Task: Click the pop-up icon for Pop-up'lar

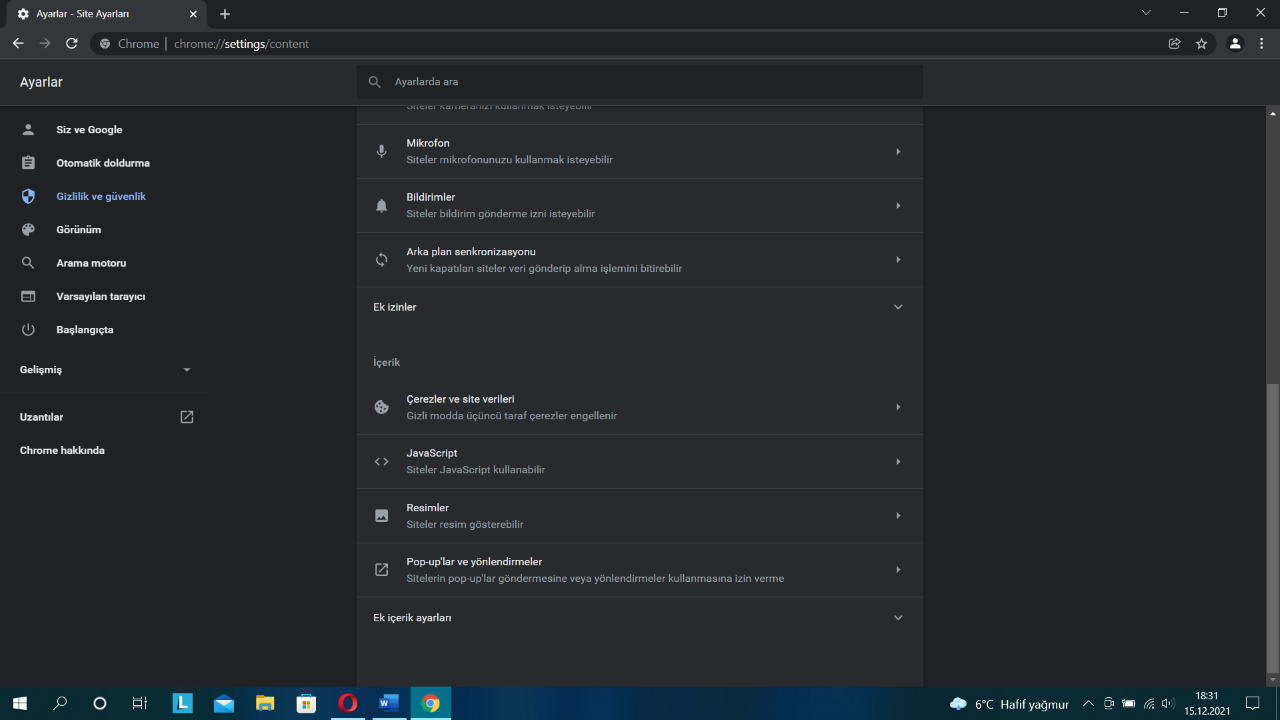Action: coord(381,570)
